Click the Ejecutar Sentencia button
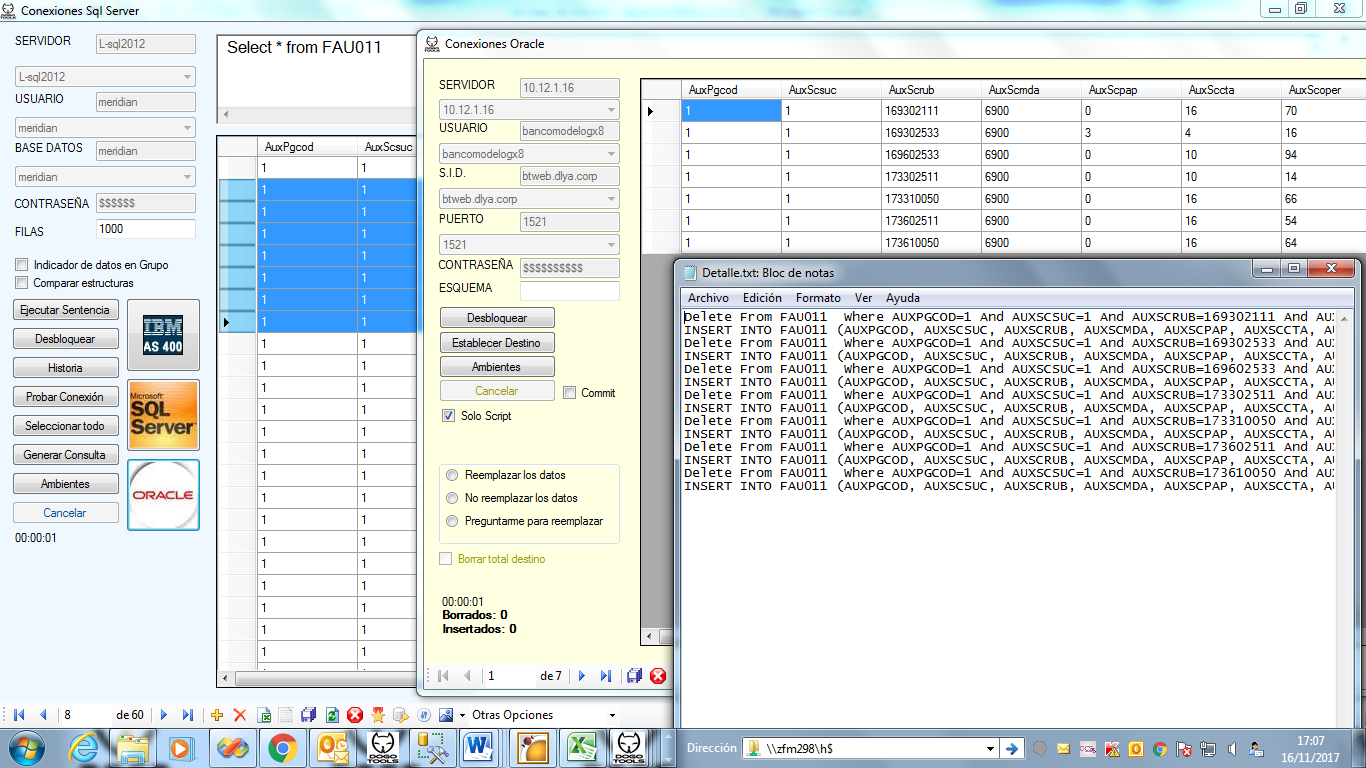 (65, 310)
